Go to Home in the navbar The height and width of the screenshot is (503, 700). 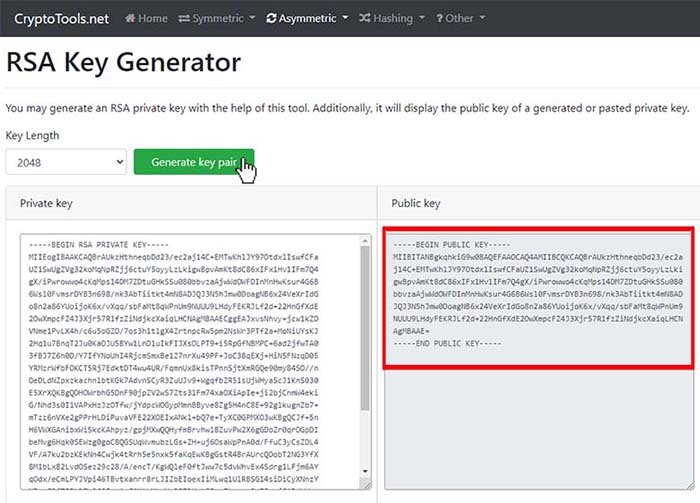tap(146, 18)
